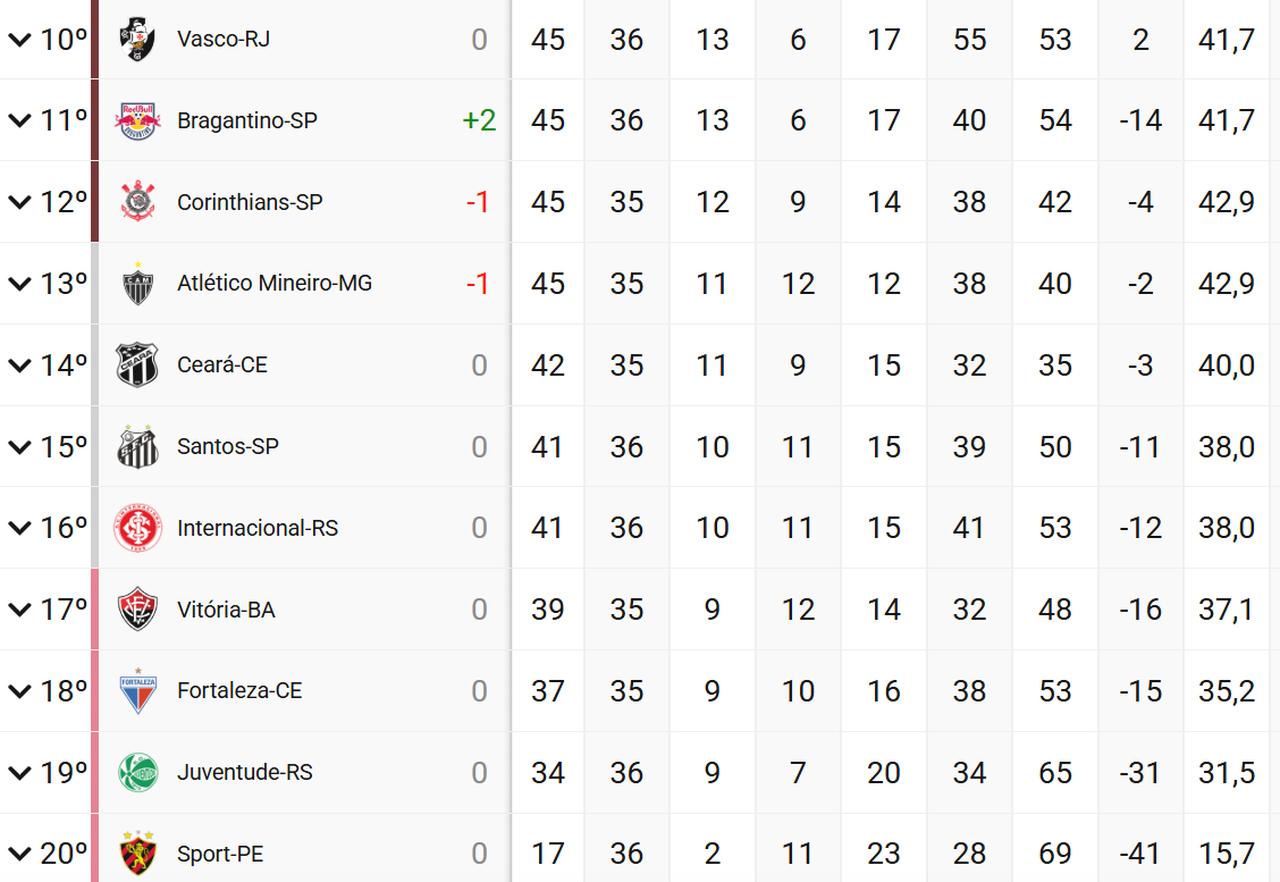Click the Red Bull Bragantino crest

tap(137, 121)
